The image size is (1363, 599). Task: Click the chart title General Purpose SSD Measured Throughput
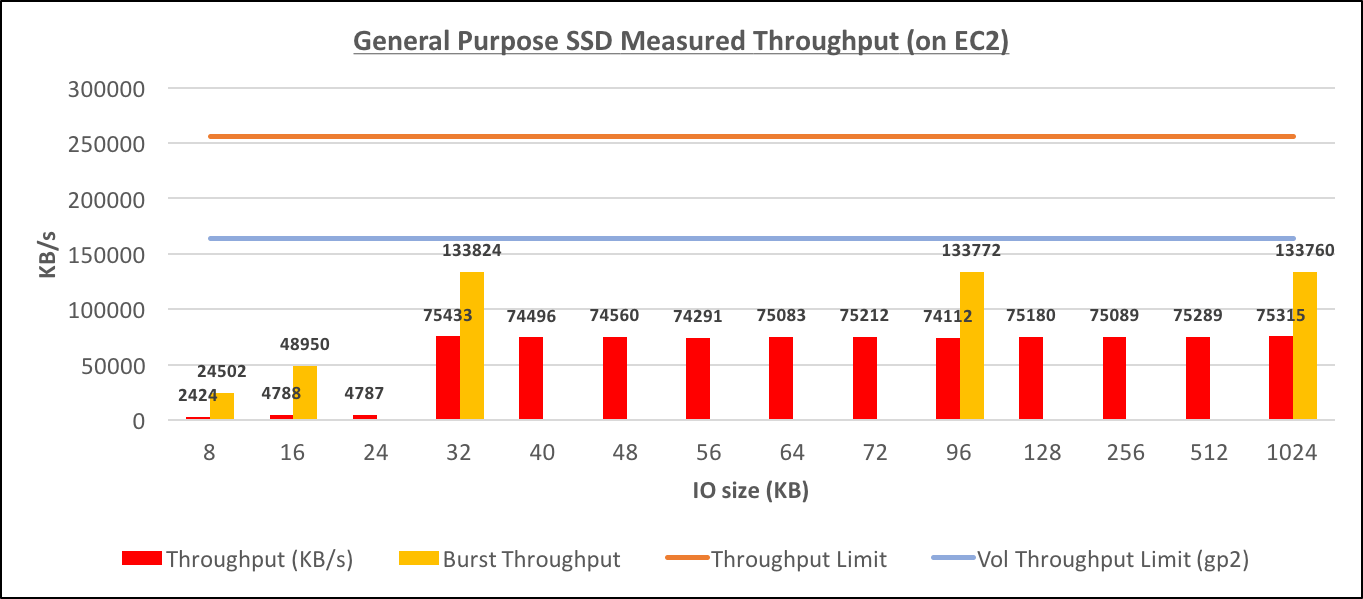tap(681, 43)
